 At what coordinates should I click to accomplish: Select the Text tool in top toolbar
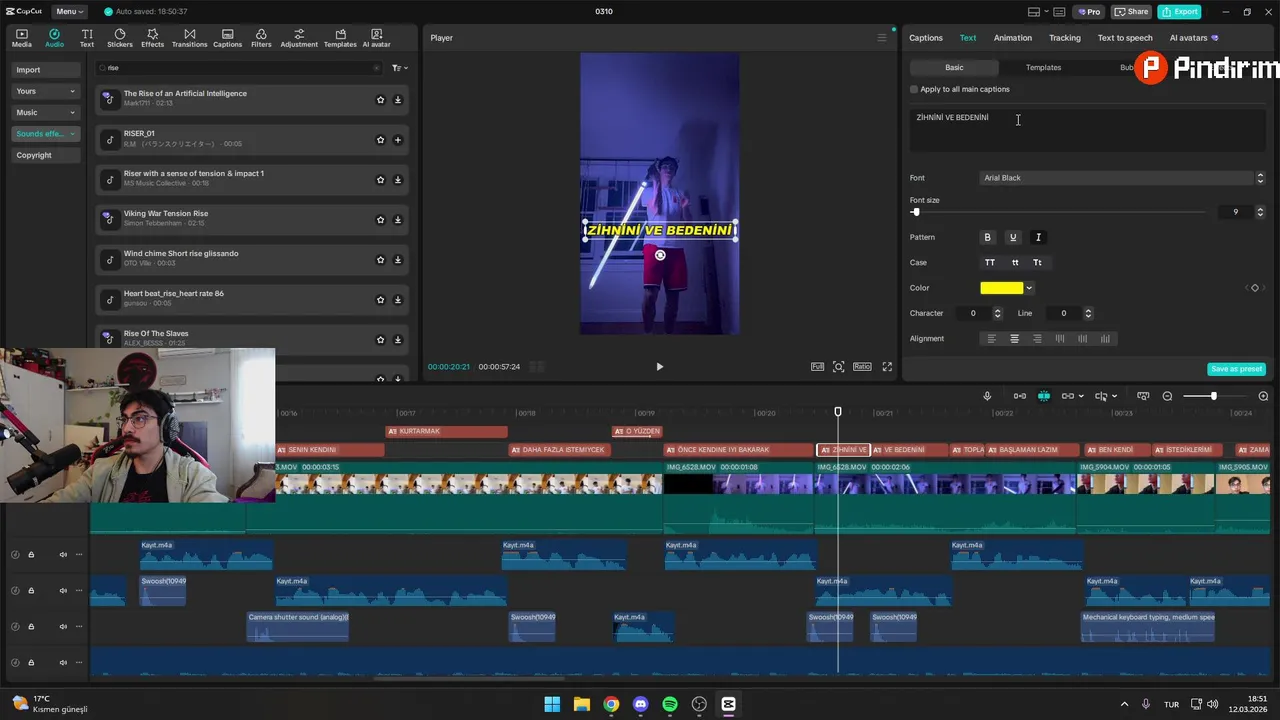pyautogui.click(x=87, y=38)
